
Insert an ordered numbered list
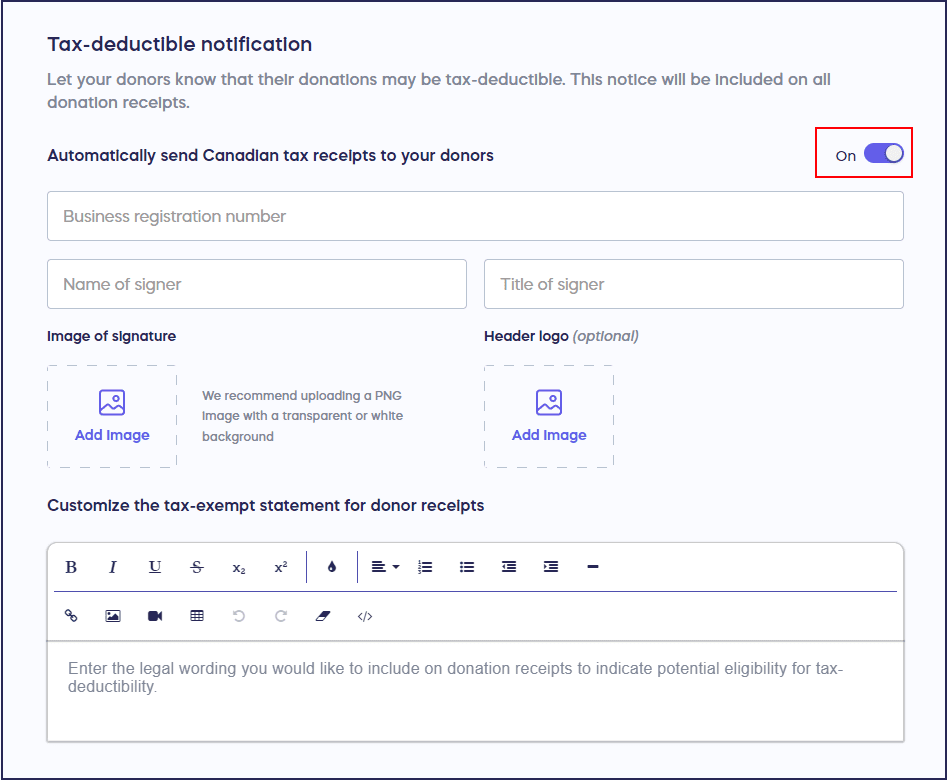pyautogui.click(x=425, y=567)
